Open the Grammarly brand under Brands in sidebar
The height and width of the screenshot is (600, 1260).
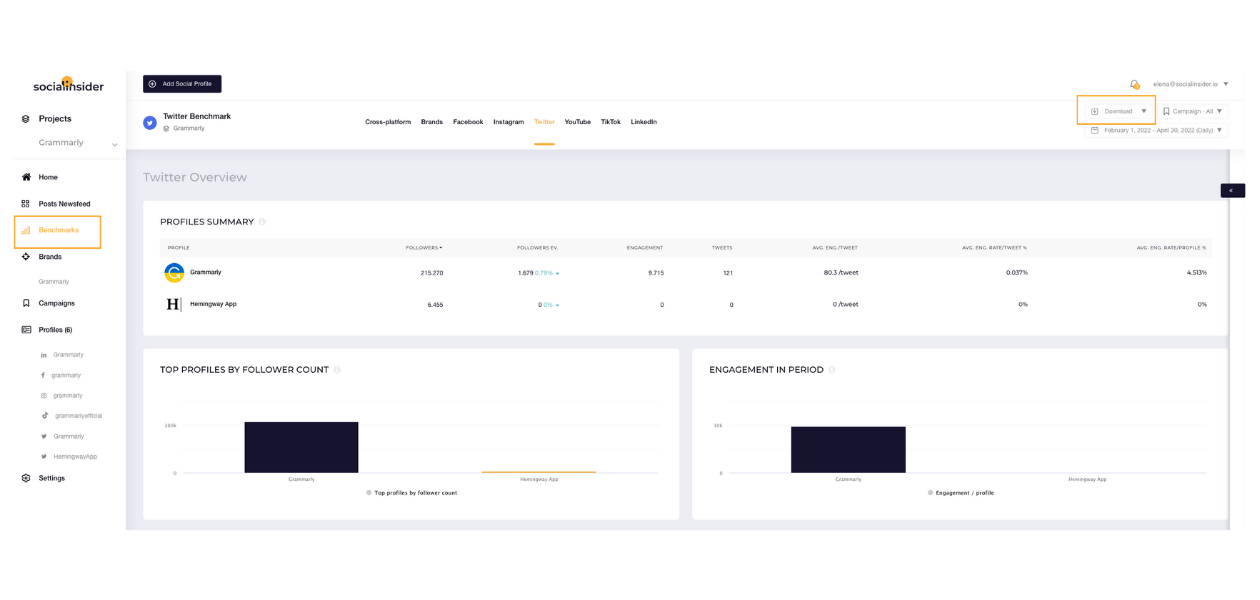[x=54, y=282]
